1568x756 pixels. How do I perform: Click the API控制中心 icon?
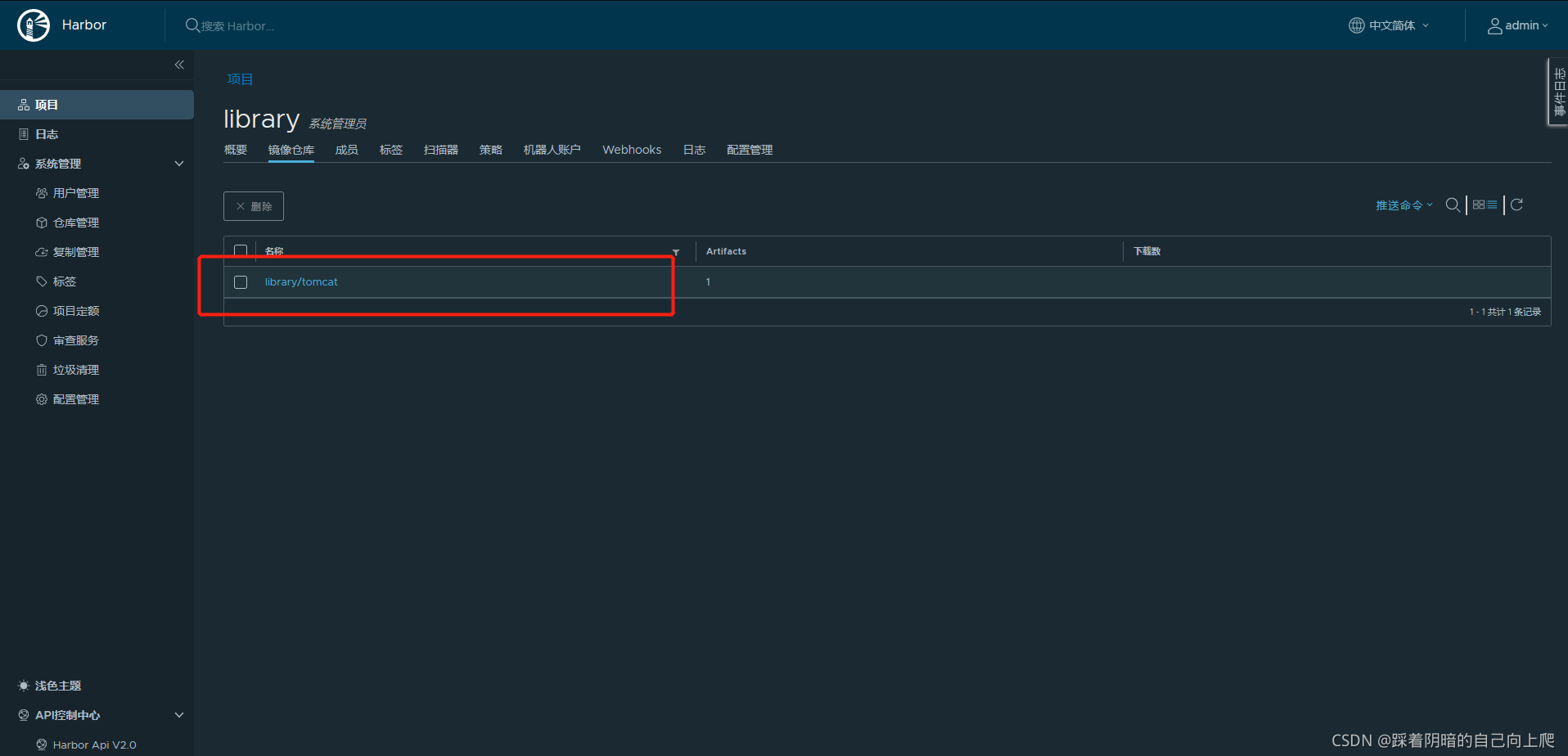[x=24, y=715]
